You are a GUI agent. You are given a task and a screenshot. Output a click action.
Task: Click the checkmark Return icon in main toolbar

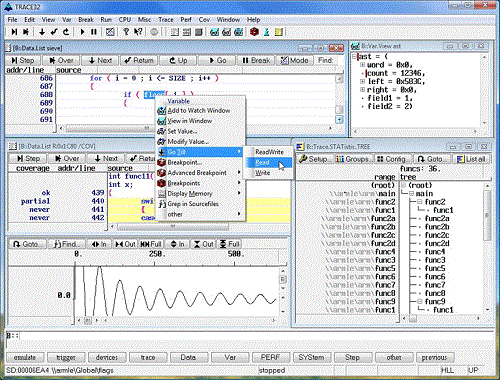pyautogui.click(x=54, y=32)
